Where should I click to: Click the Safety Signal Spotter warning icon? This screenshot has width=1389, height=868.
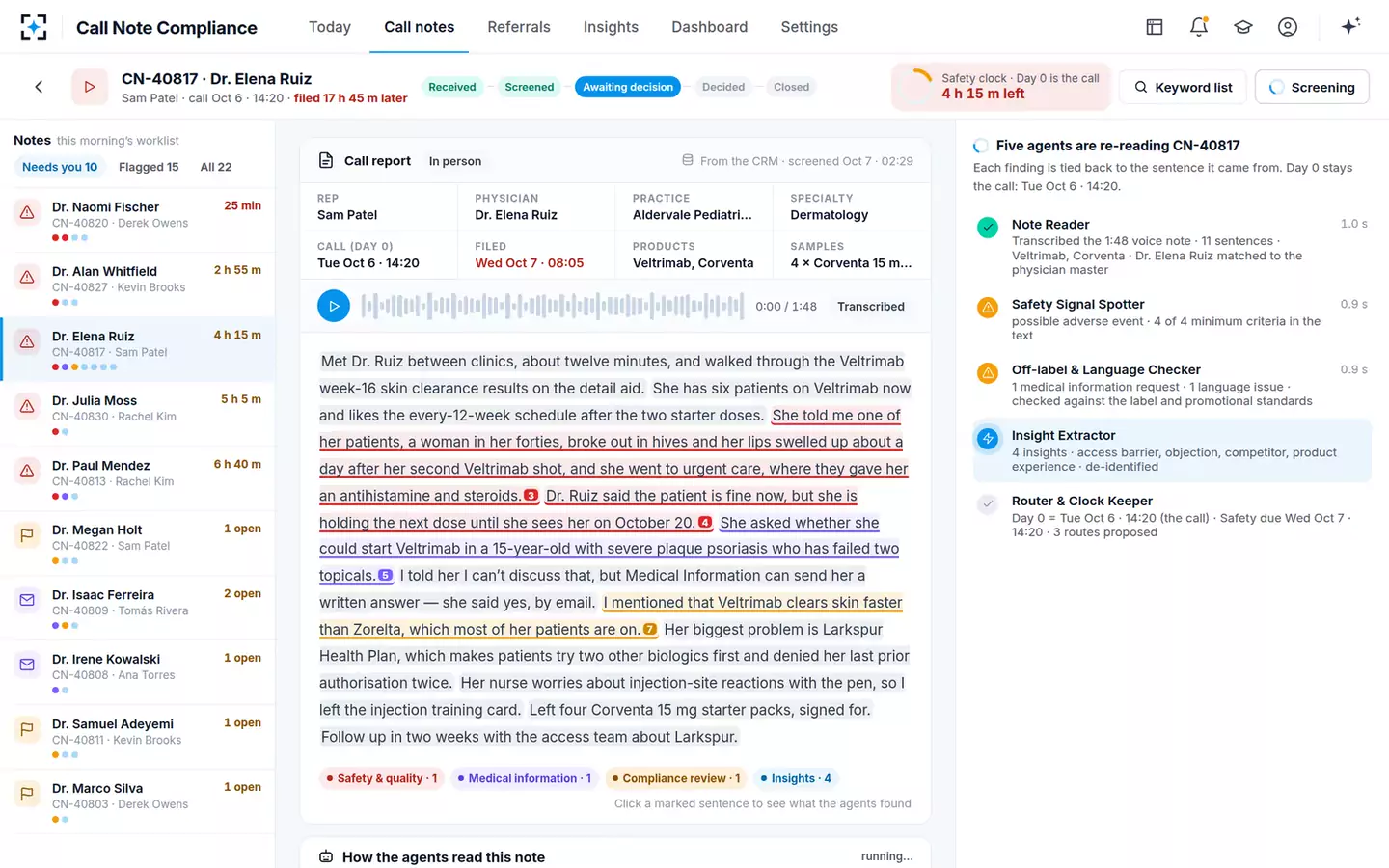pos(988,308)
